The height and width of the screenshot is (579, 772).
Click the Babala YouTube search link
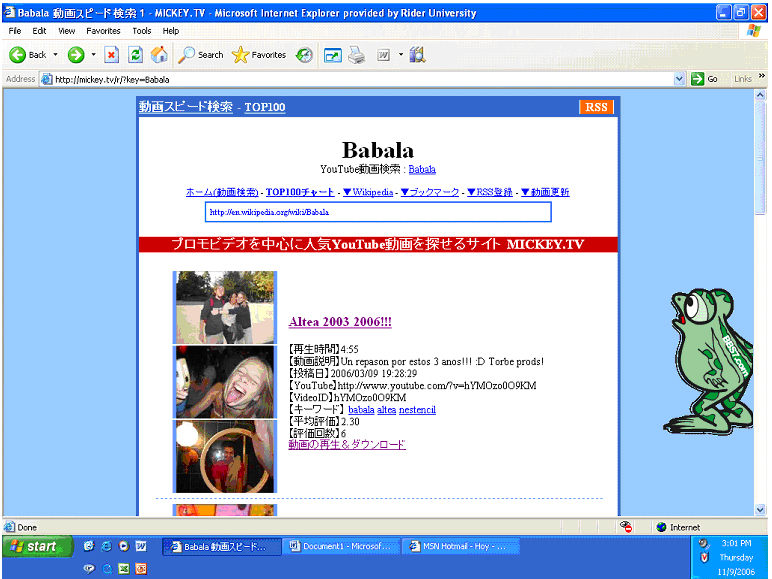click(x=422, y=169)
